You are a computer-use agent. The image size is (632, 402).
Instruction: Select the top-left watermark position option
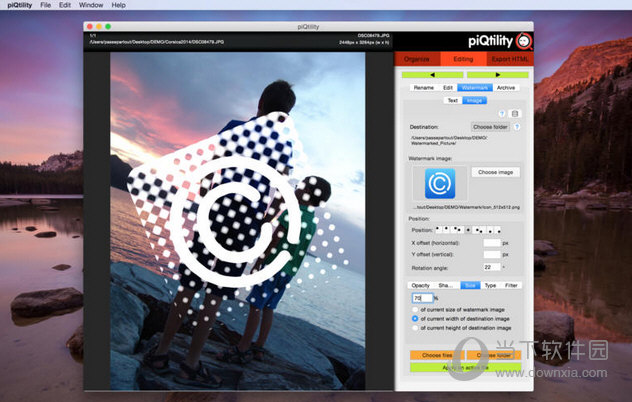[439, 230]
